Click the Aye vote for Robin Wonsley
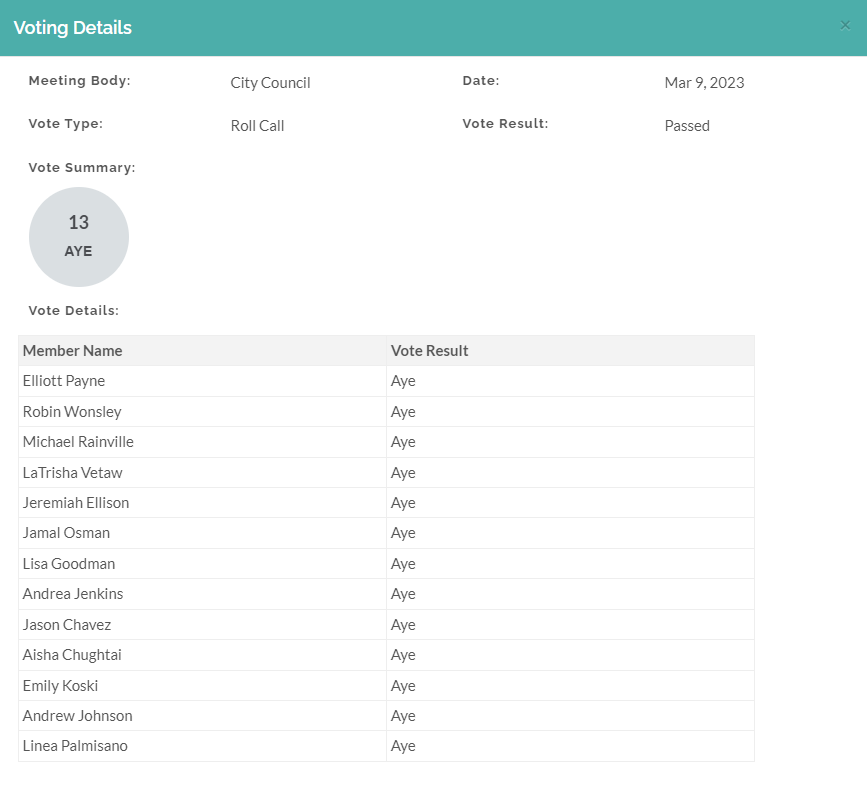This screenshot has width=867, height=794. [403, 412]
